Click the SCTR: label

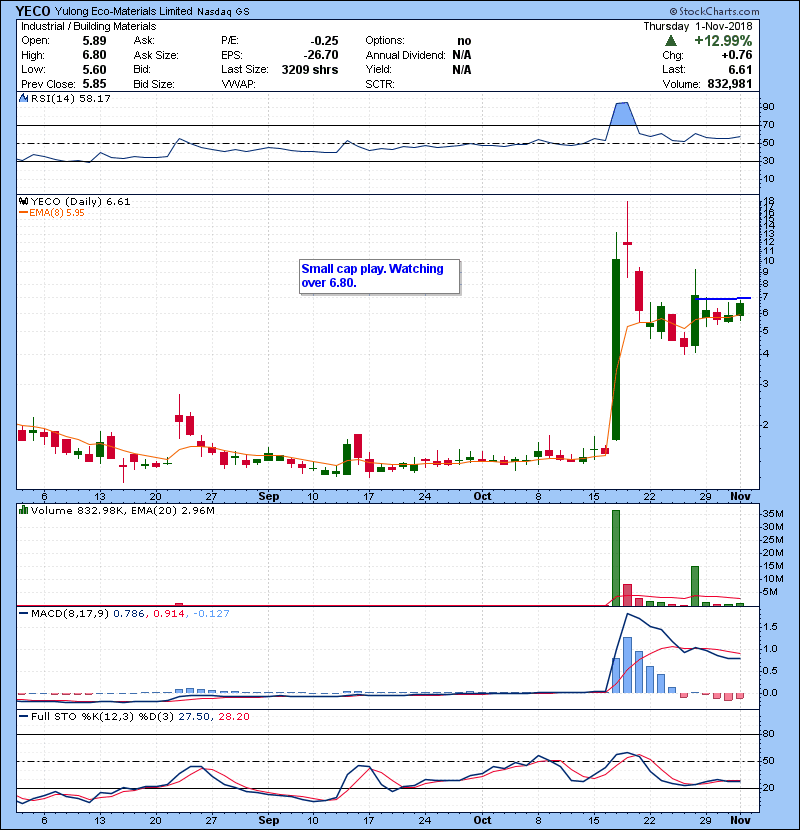click(x=380, y=84)
